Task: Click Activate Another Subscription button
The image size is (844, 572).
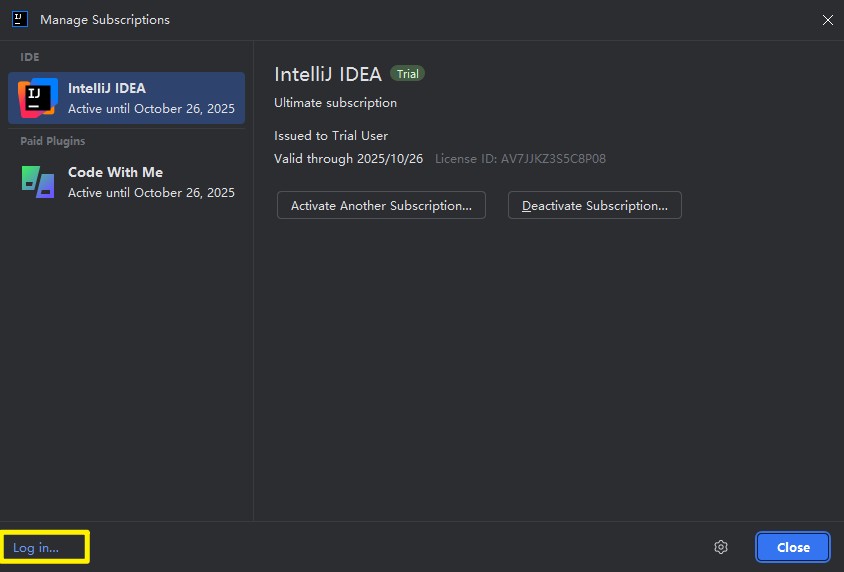Action: point(381,205)
